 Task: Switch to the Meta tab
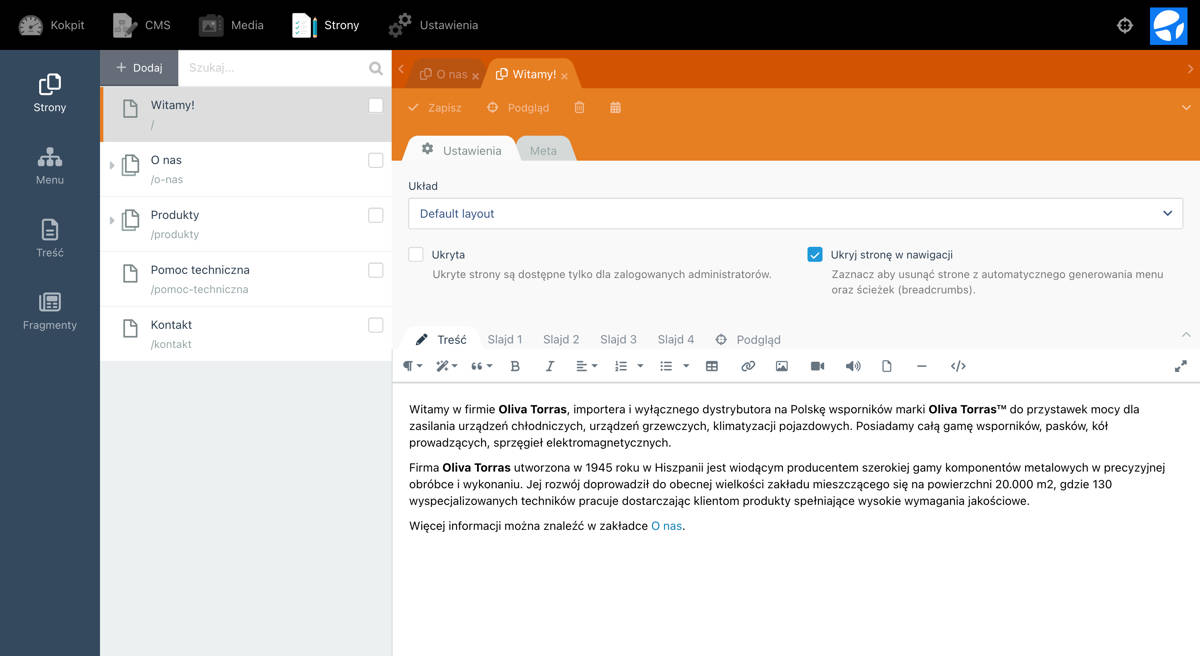543,150
